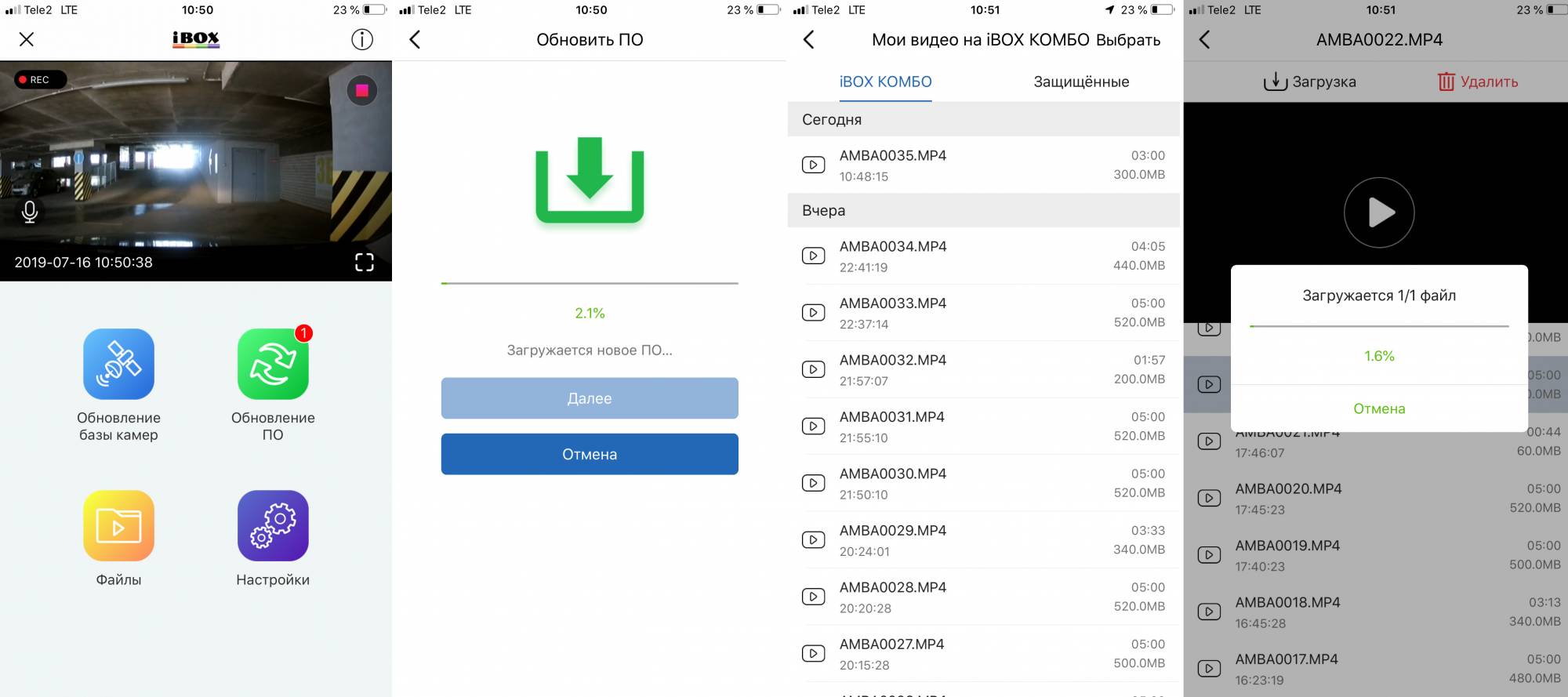Tap the Сегодня section header
This screenshot has height=697, width=1568.
click(x=984, y=119)
